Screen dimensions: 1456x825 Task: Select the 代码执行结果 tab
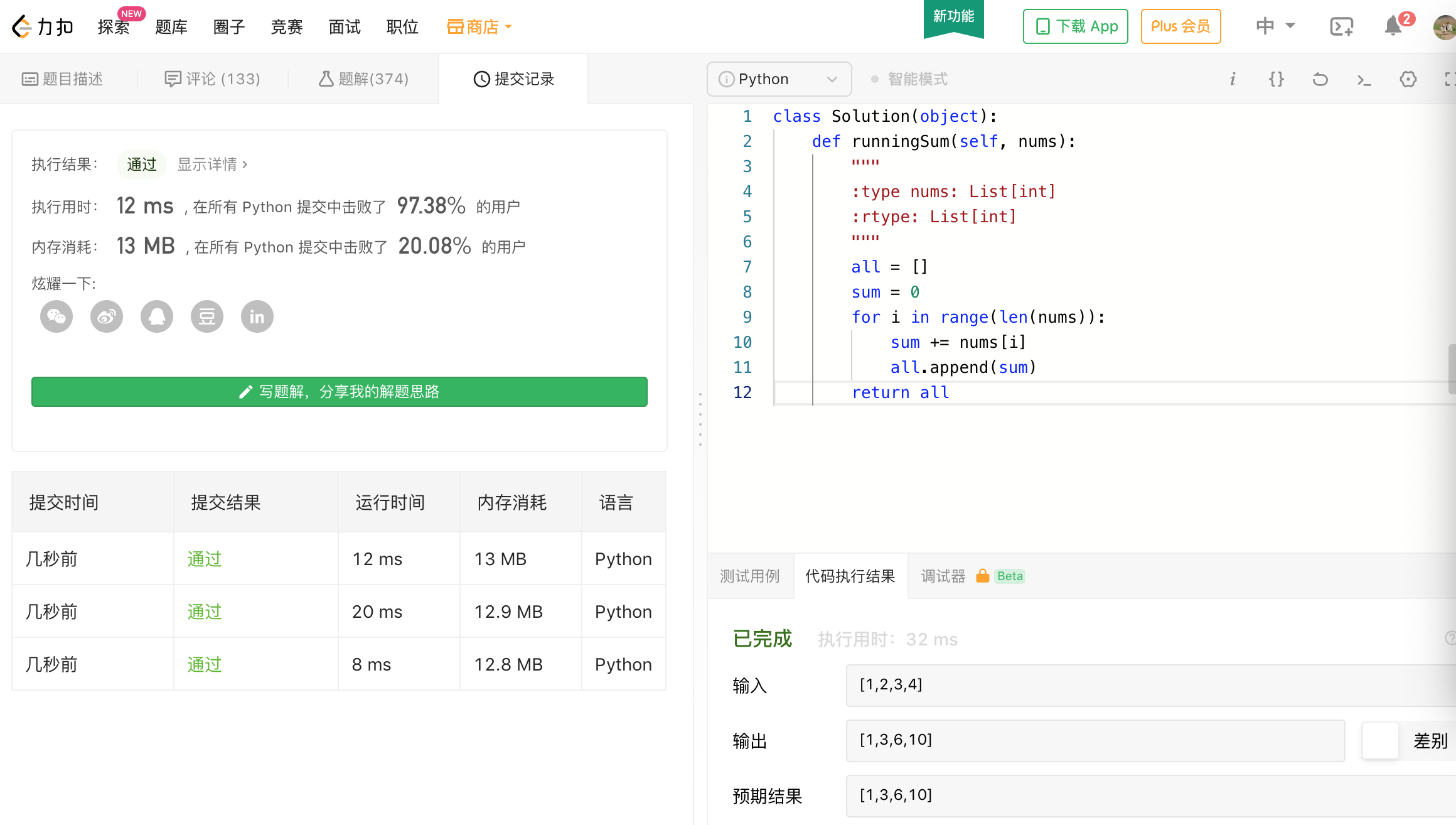[850, 576]
